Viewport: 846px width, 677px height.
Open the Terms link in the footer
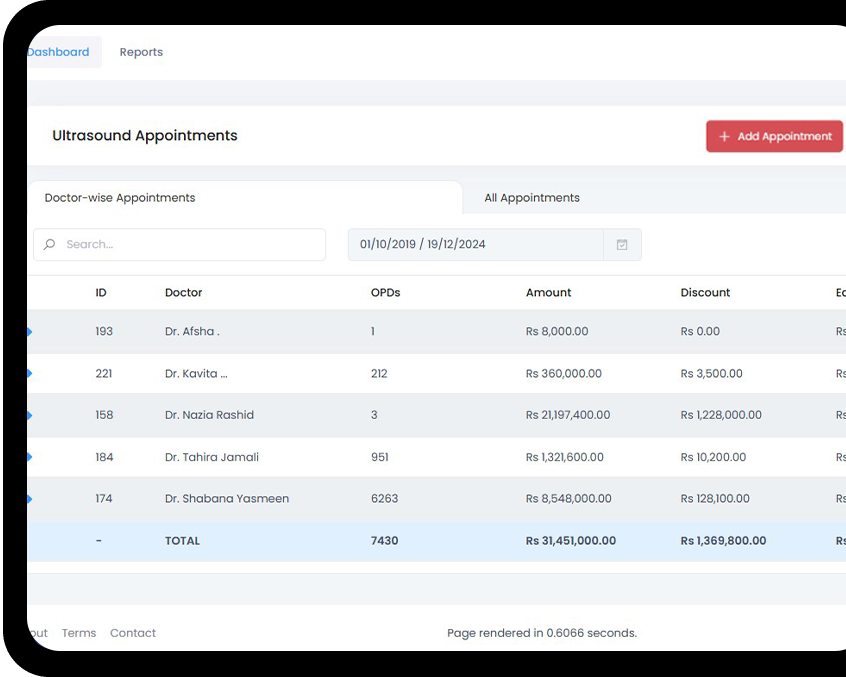(x=79, y=633)
